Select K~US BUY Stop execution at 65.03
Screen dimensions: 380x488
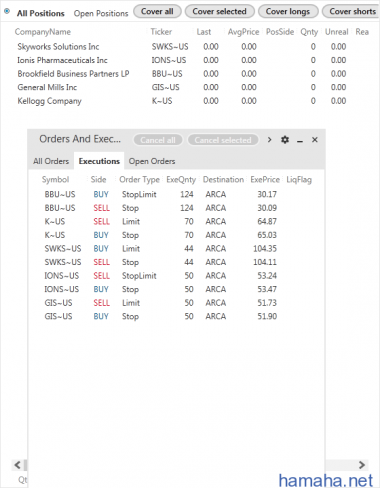177,235
